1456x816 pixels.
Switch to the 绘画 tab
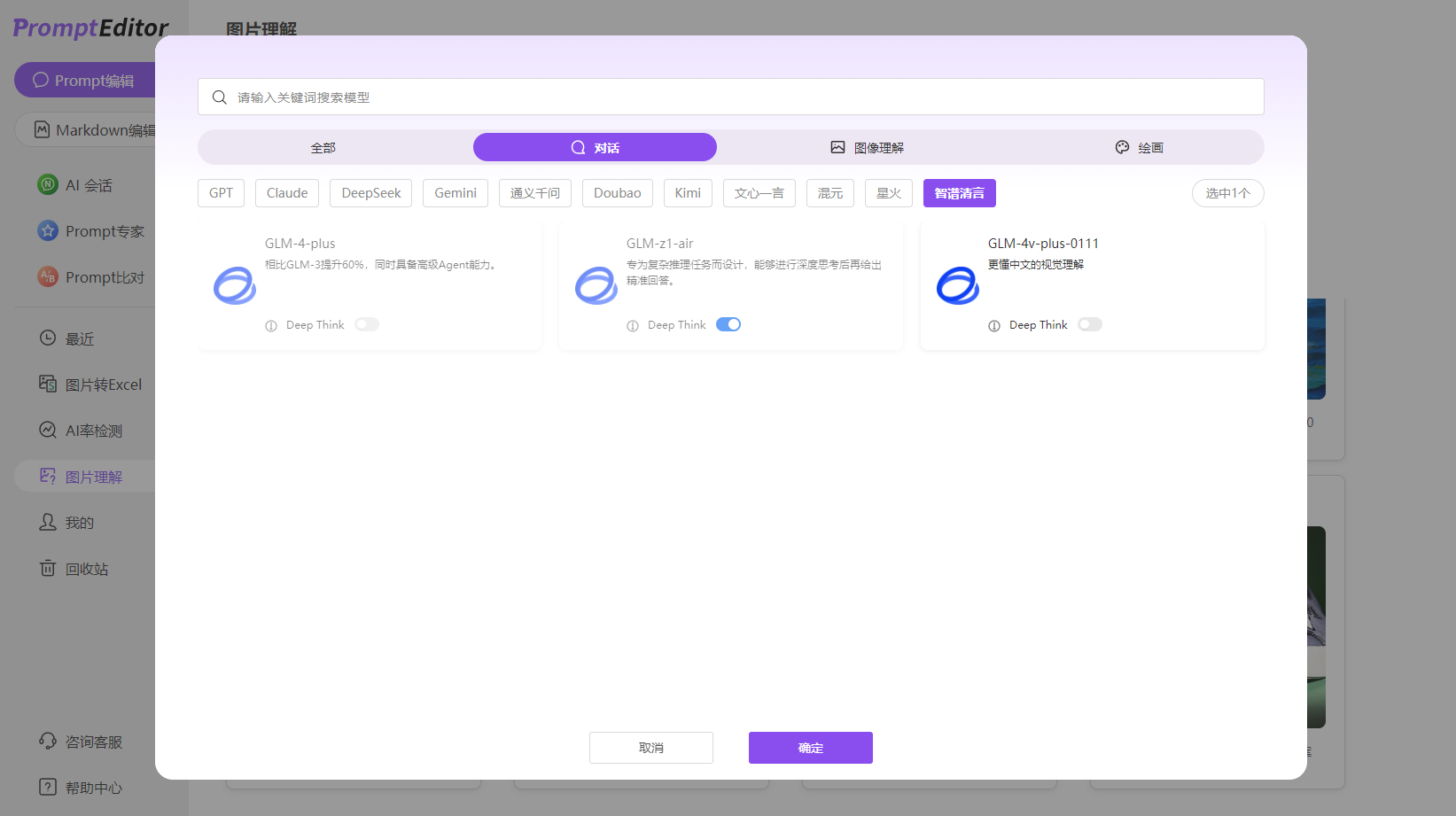click(x=1139, y=148)
